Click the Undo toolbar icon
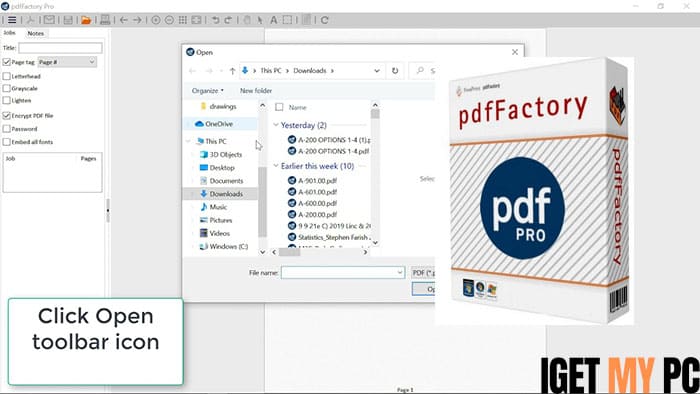700x394 pixels. click(x=216, y=20)
